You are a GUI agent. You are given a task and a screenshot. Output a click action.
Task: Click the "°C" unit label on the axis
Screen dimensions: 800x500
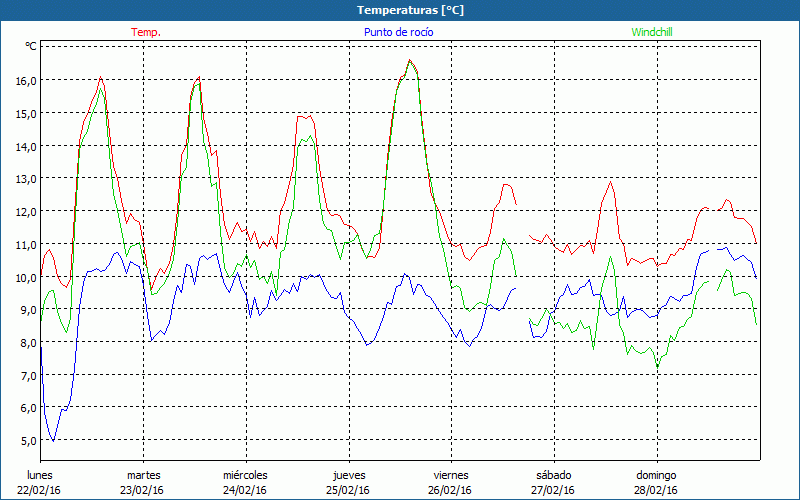(x=31, y=47)
